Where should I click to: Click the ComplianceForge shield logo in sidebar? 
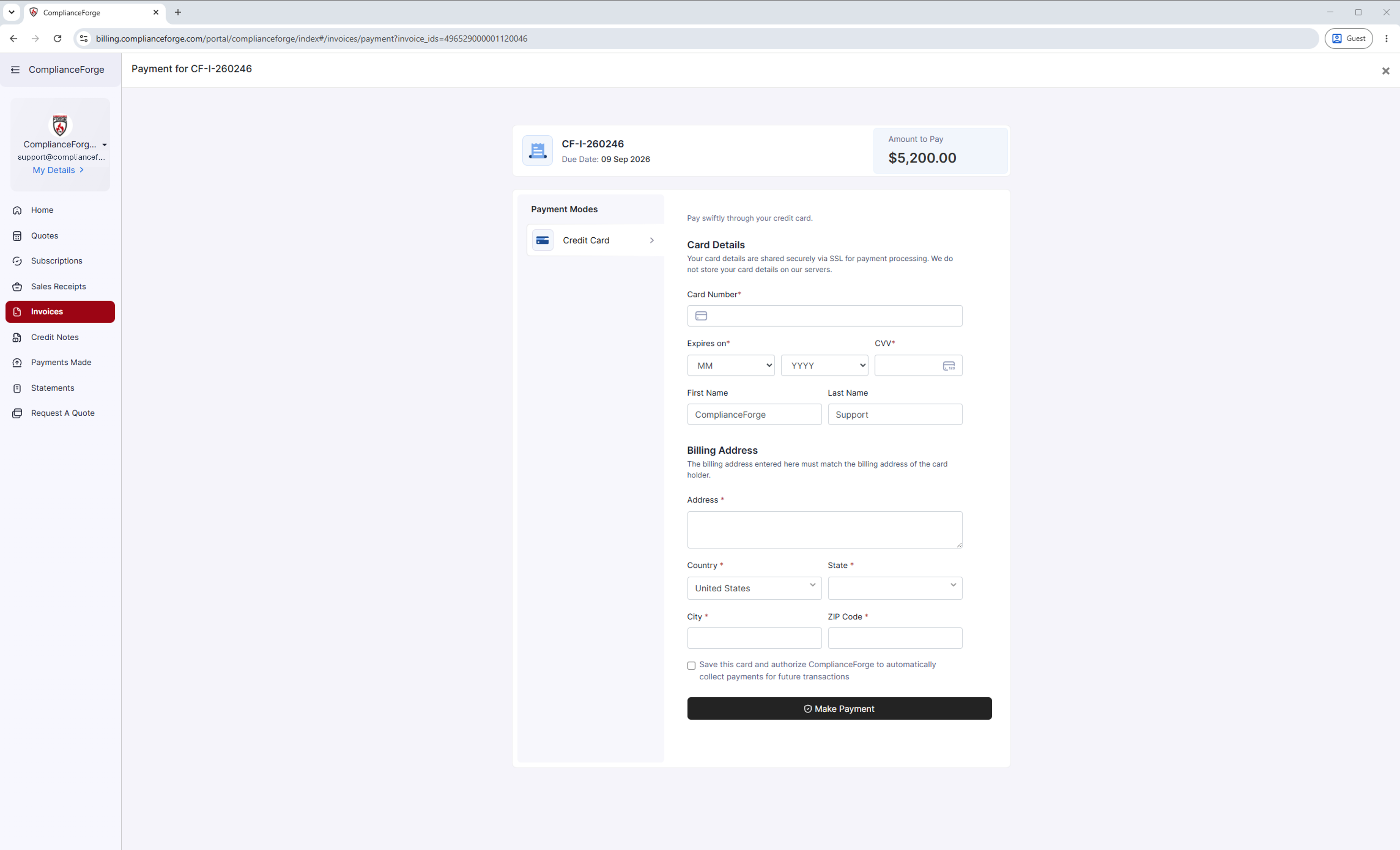click(60, 125)
